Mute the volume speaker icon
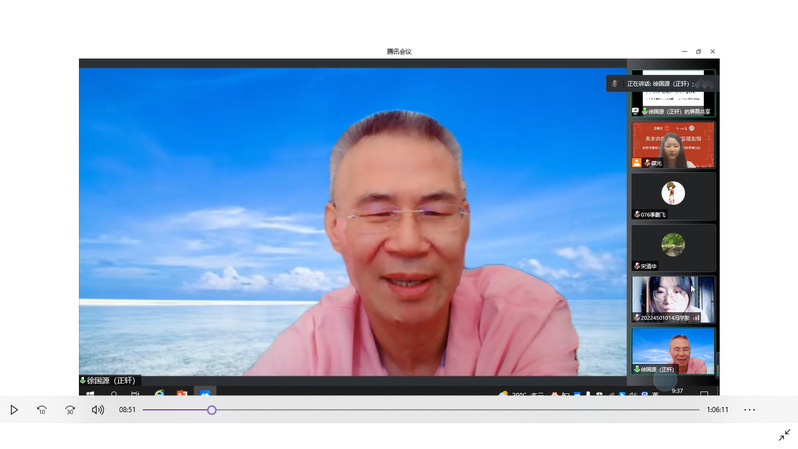The width and height of the screenshot is (798, 449). click(98, 410)
